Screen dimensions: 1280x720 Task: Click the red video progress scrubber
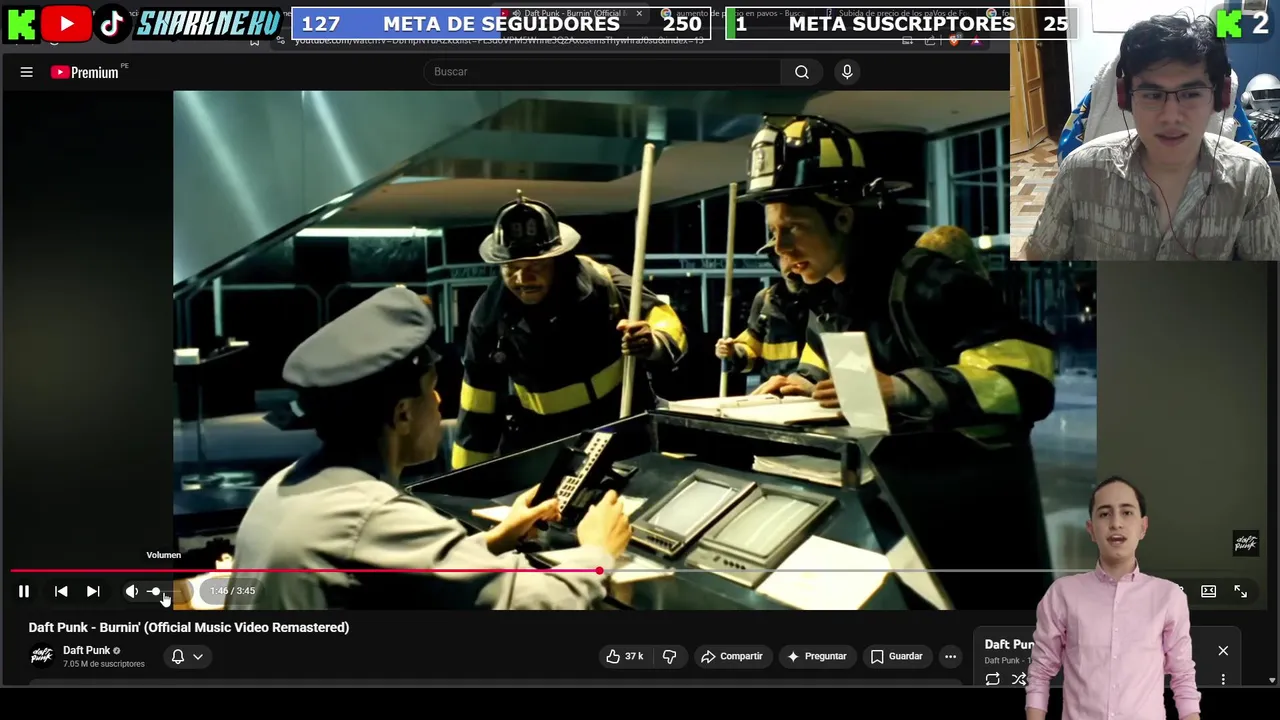tap(599, 571)
